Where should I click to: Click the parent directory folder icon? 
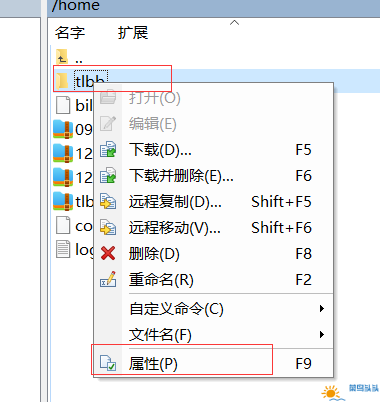coord(62,57)
